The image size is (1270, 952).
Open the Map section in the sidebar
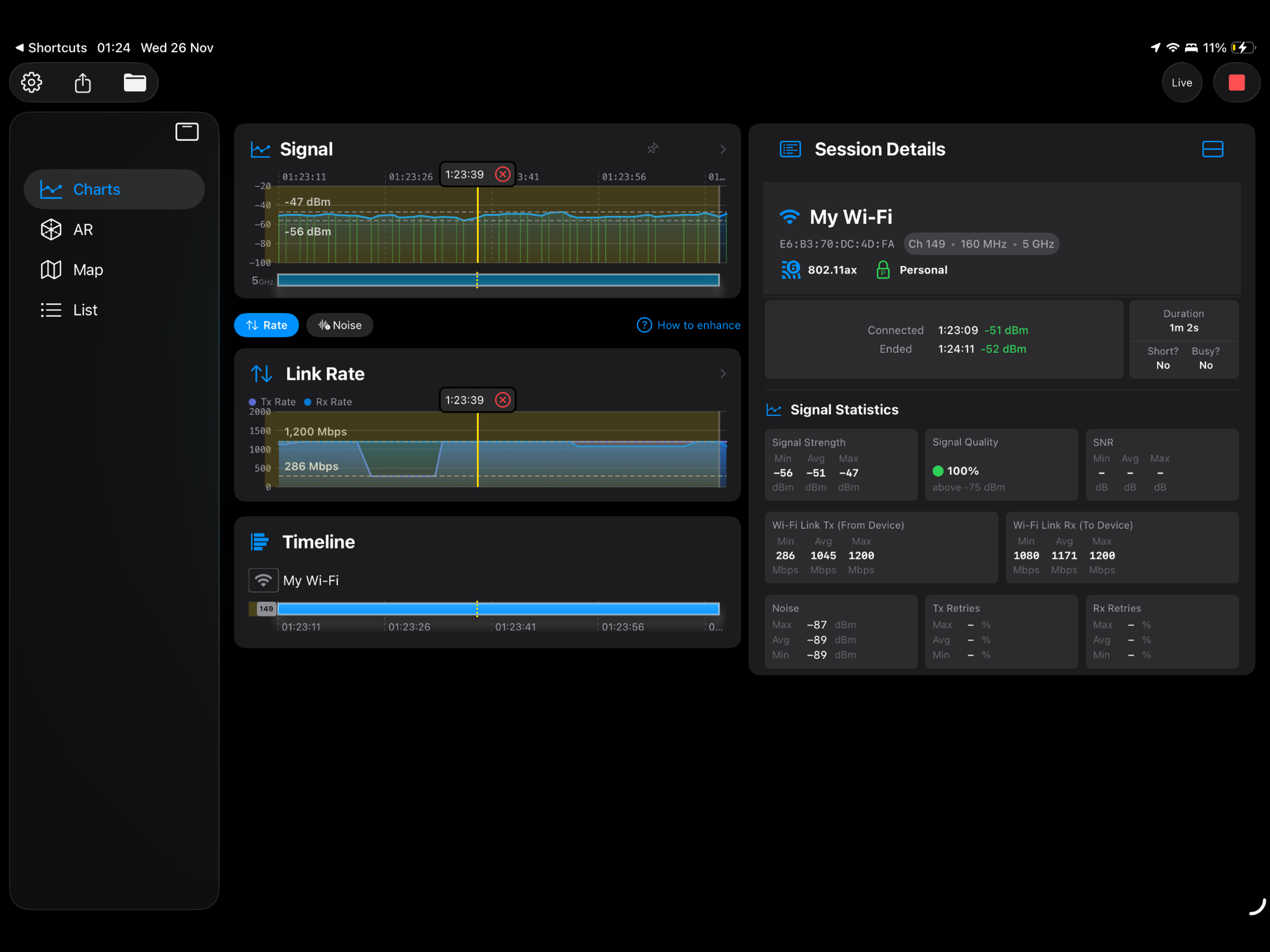pos(88,270)
